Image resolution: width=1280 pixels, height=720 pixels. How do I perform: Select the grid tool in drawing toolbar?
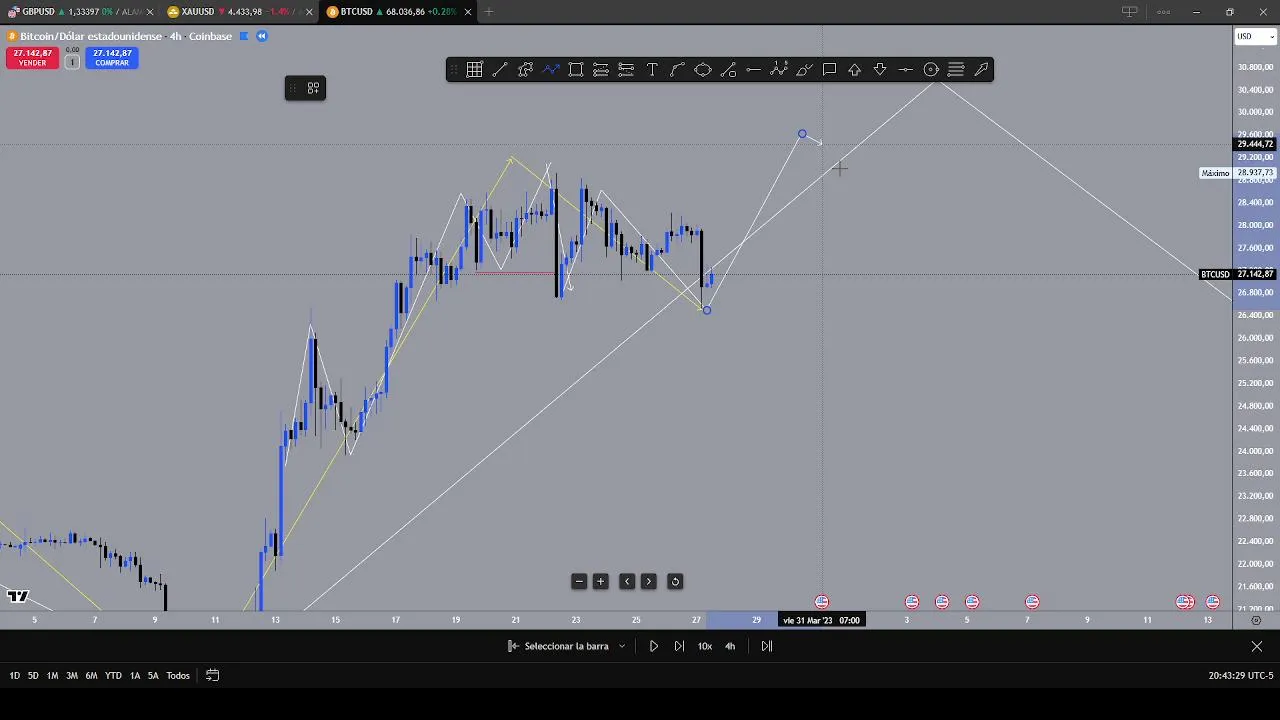tap(474, 69)
